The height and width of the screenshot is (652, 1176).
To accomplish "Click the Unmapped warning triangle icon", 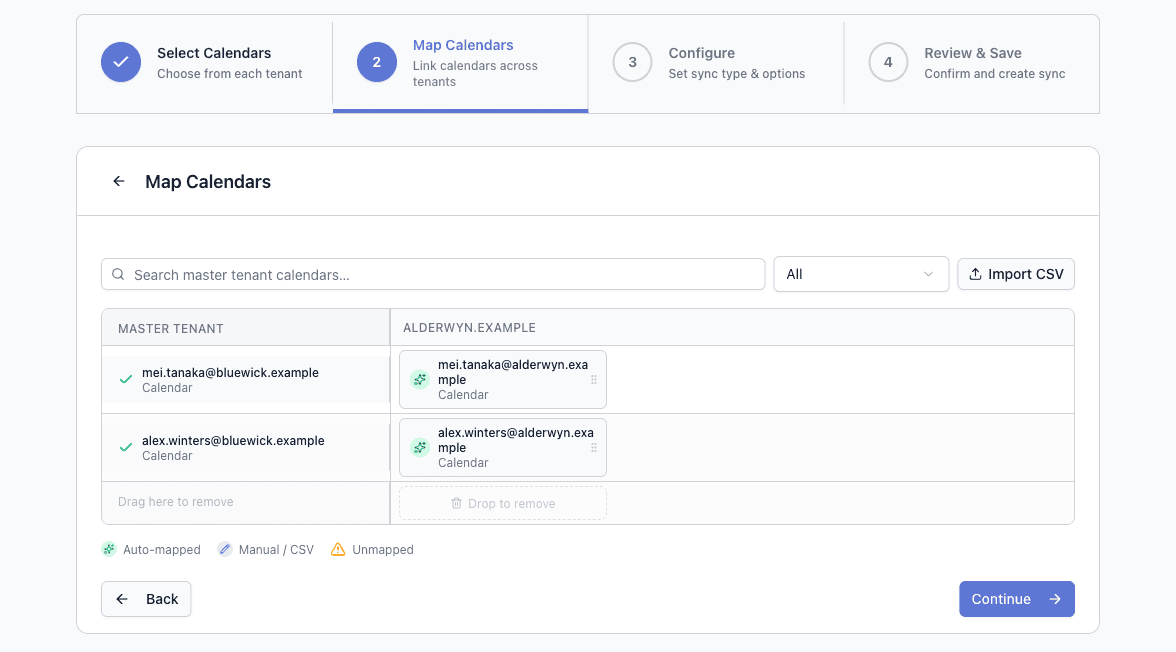I will pyautogui.click(x=338, y=549).
